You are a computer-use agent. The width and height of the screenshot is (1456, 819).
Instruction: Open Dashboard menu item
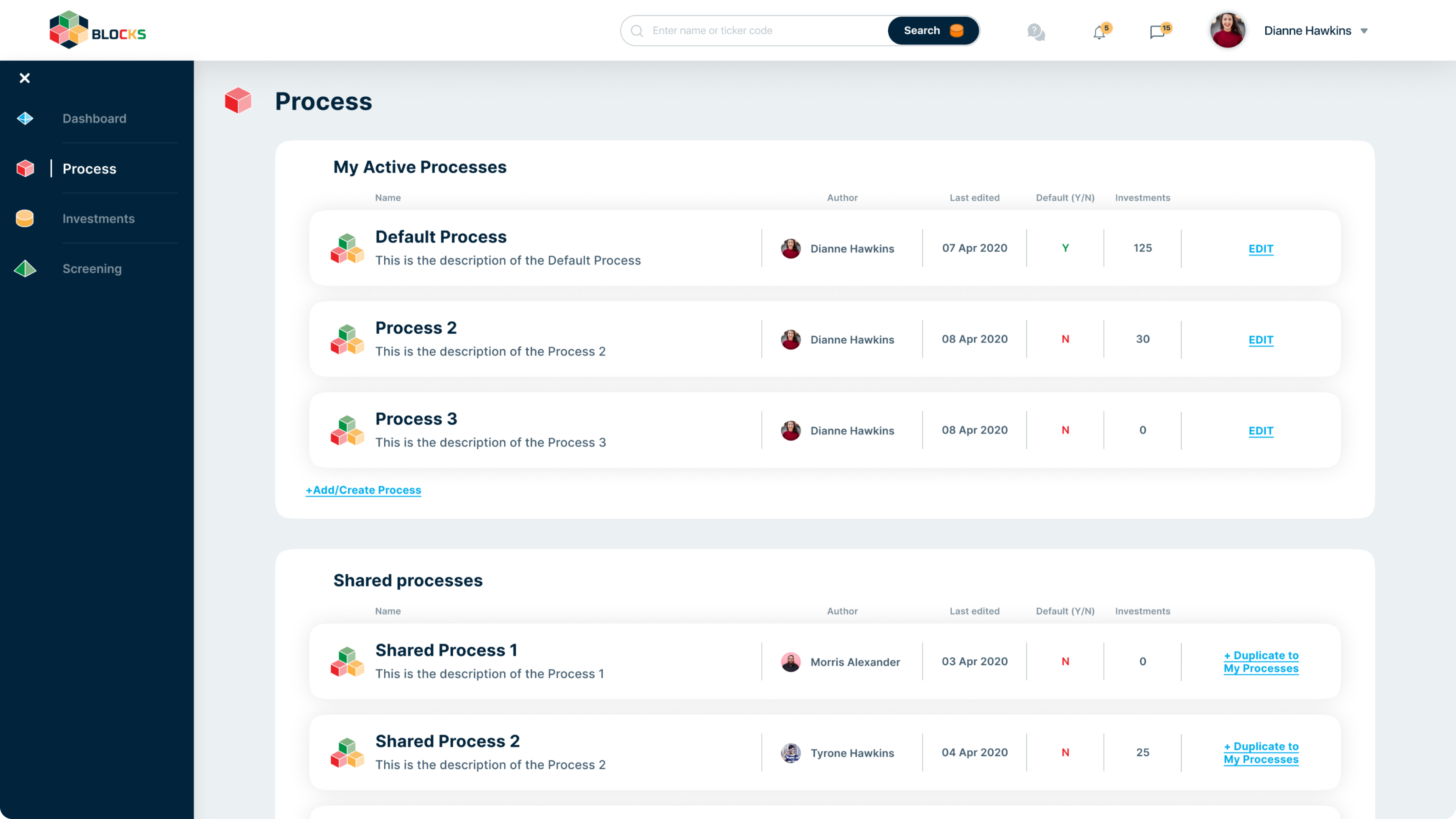point(94,118)
